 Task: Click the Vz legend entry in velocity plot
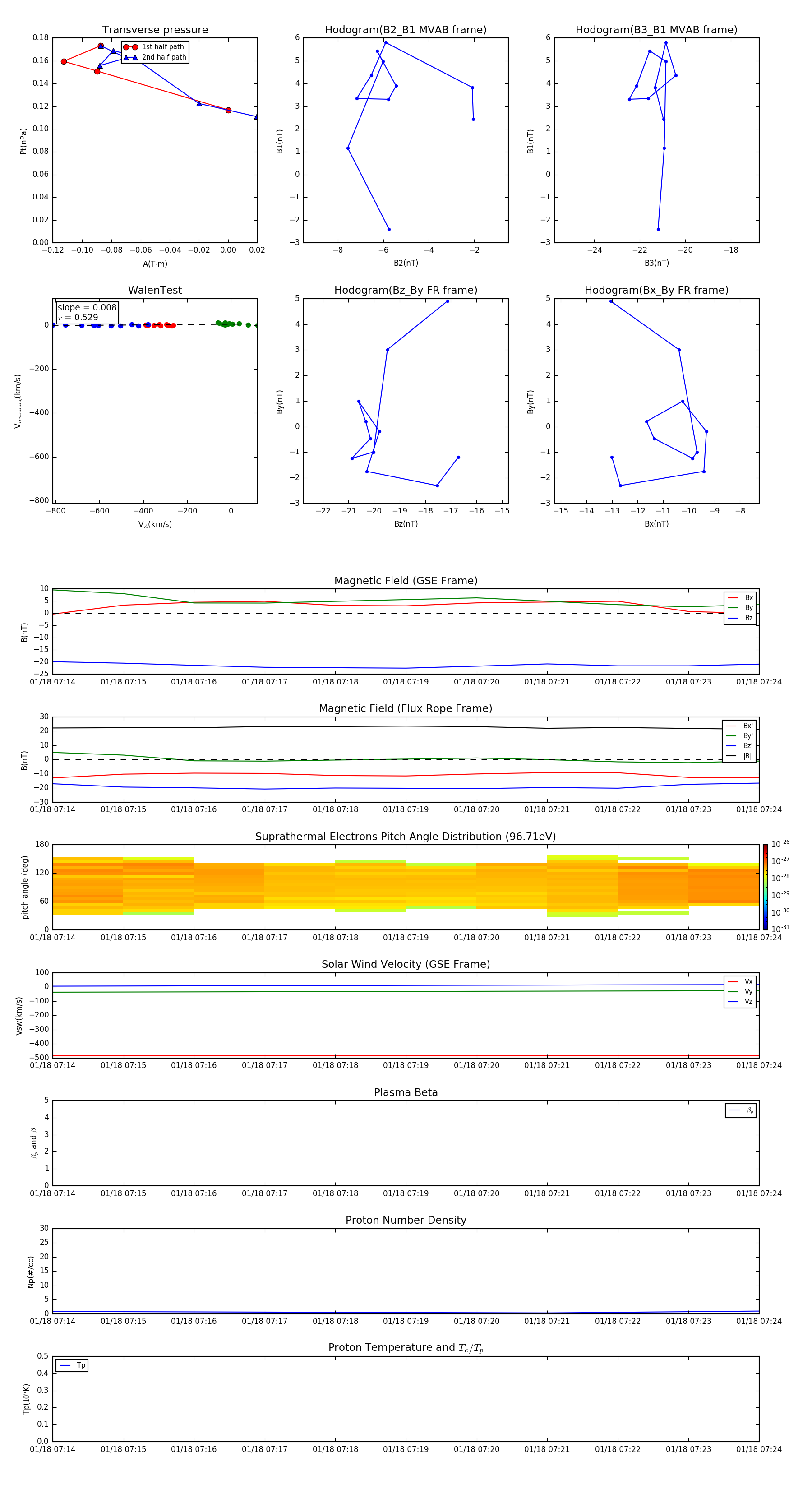(740, 1002)
